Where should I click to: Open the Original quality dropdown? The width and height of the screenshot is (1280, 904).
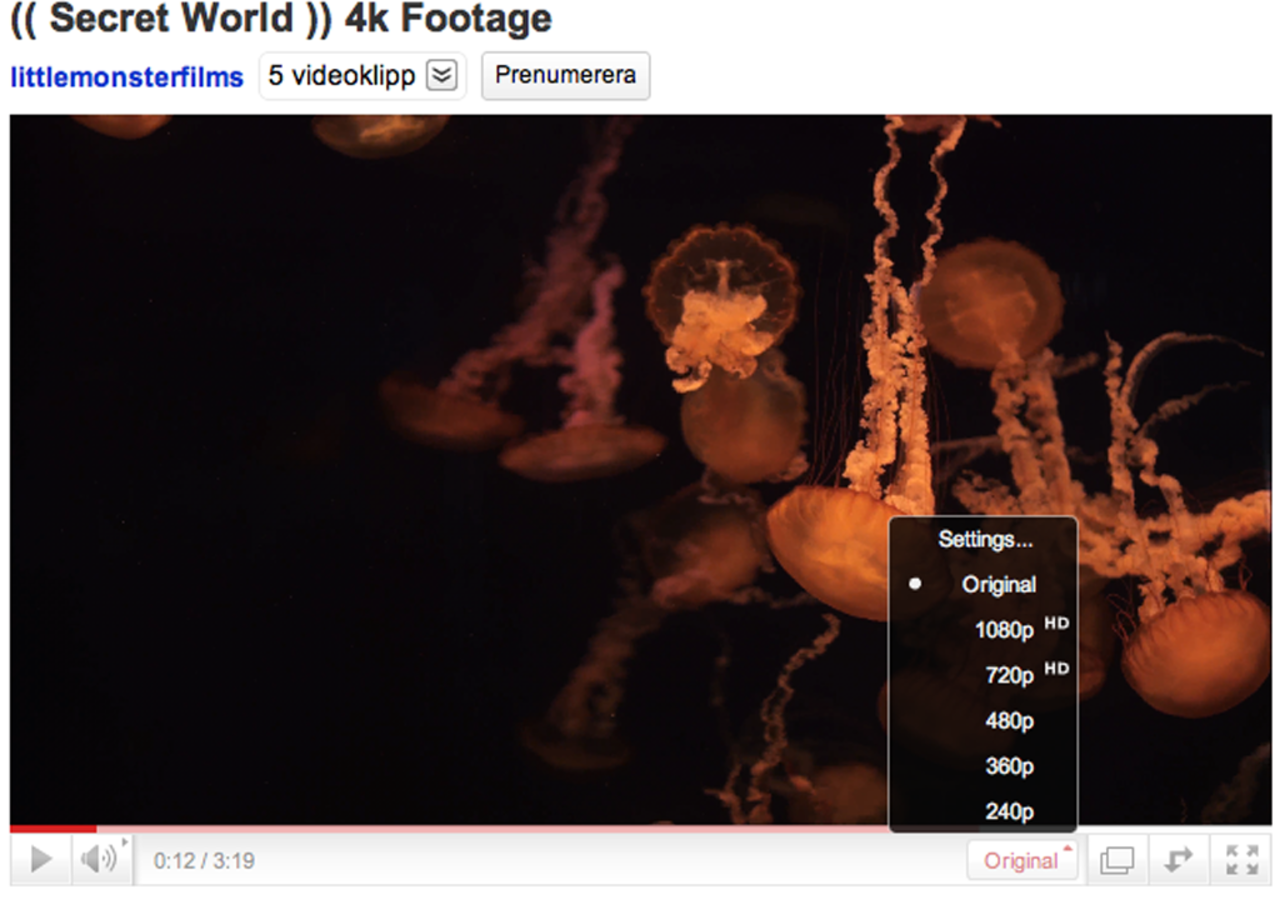click(x=1022, y=860)
